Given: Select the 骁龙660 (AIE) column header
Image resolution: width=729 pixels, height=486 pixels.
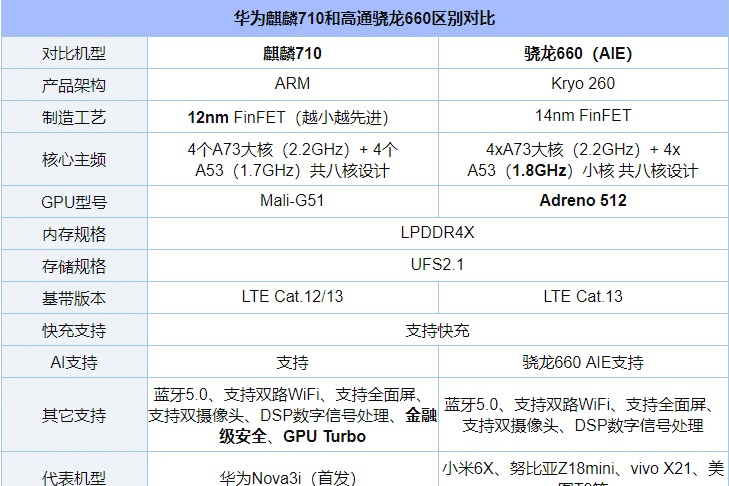Looking at the screenshot, I should (x=583, y=53).
